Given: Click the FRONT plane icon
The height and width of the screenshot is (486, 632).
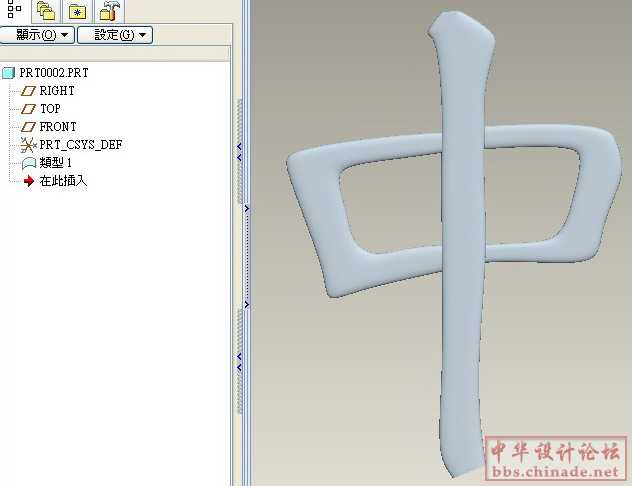Looking at the screenshot, I should (28, 127).
